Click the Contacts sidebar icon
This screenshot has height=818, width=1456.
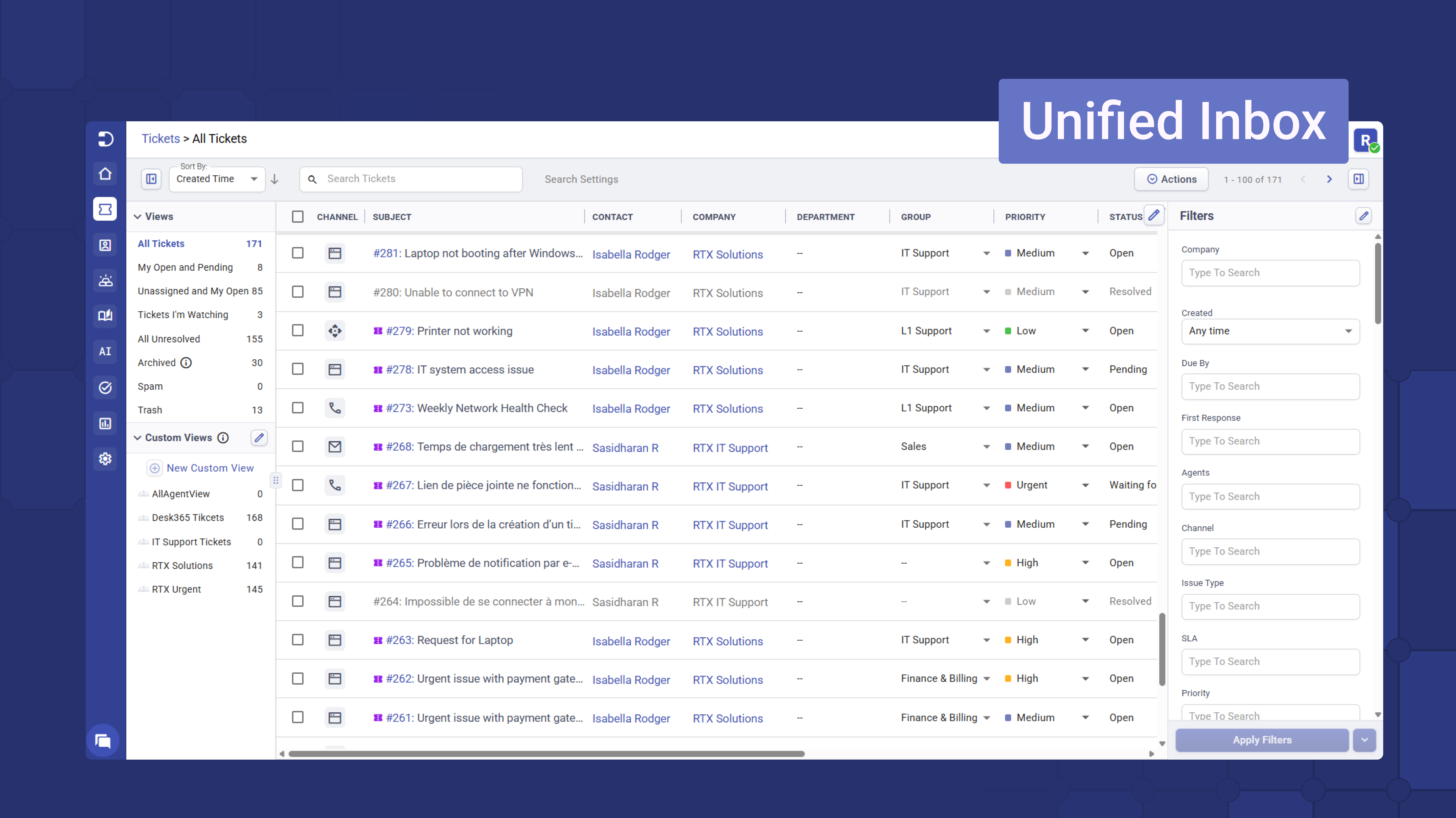point(105,245)
